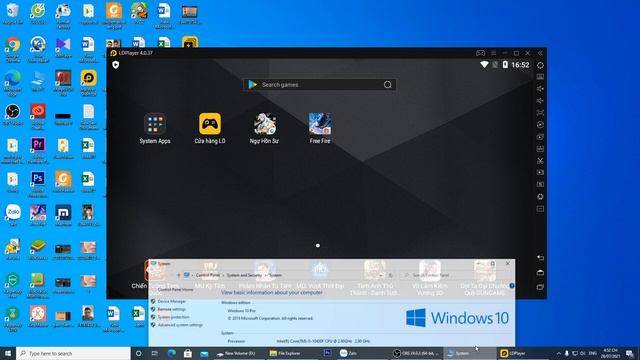Click Control Panel Home link
This screenshot has width=640, height=360.
coord(175,289)
